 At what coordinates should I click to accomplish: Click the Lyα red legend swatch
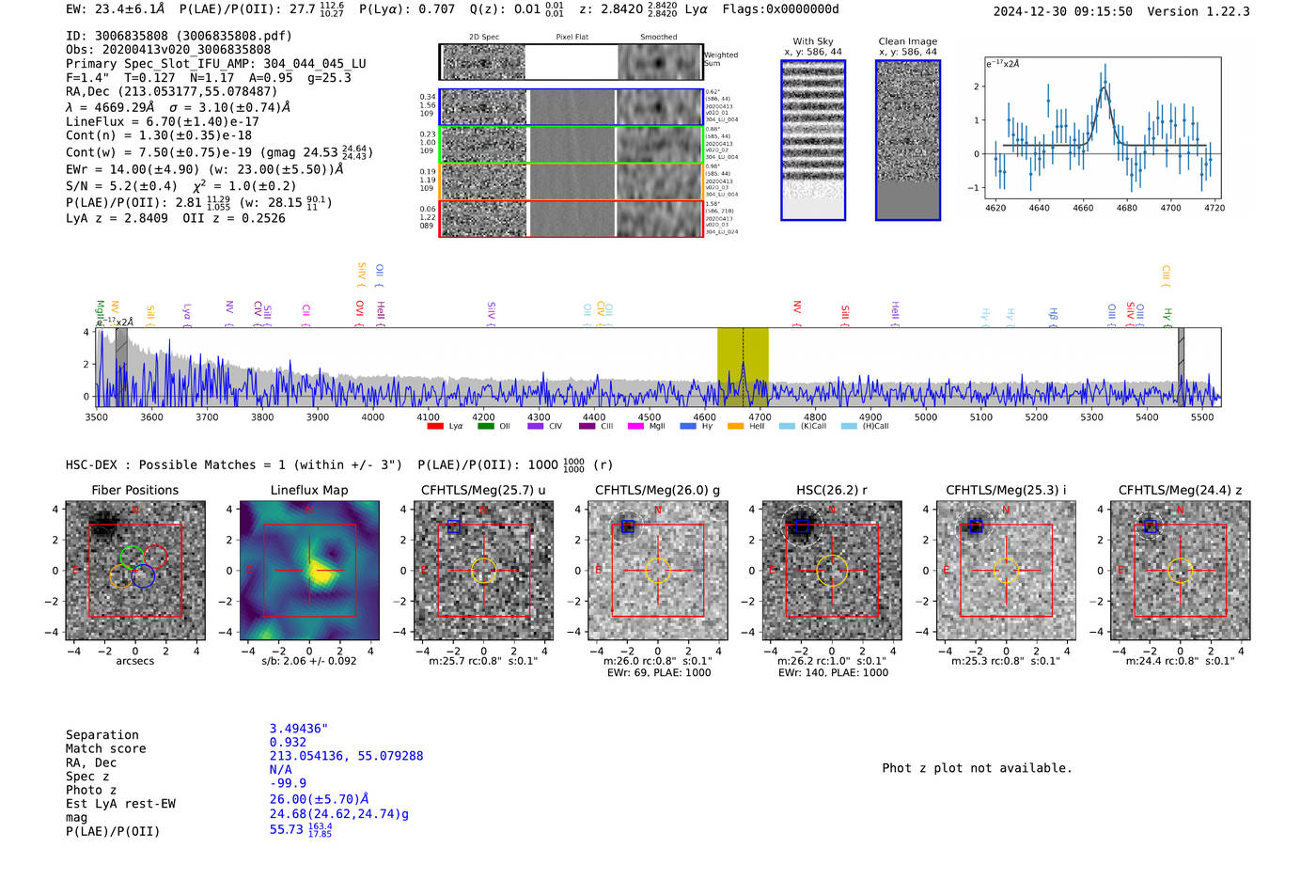click(435, 426)
